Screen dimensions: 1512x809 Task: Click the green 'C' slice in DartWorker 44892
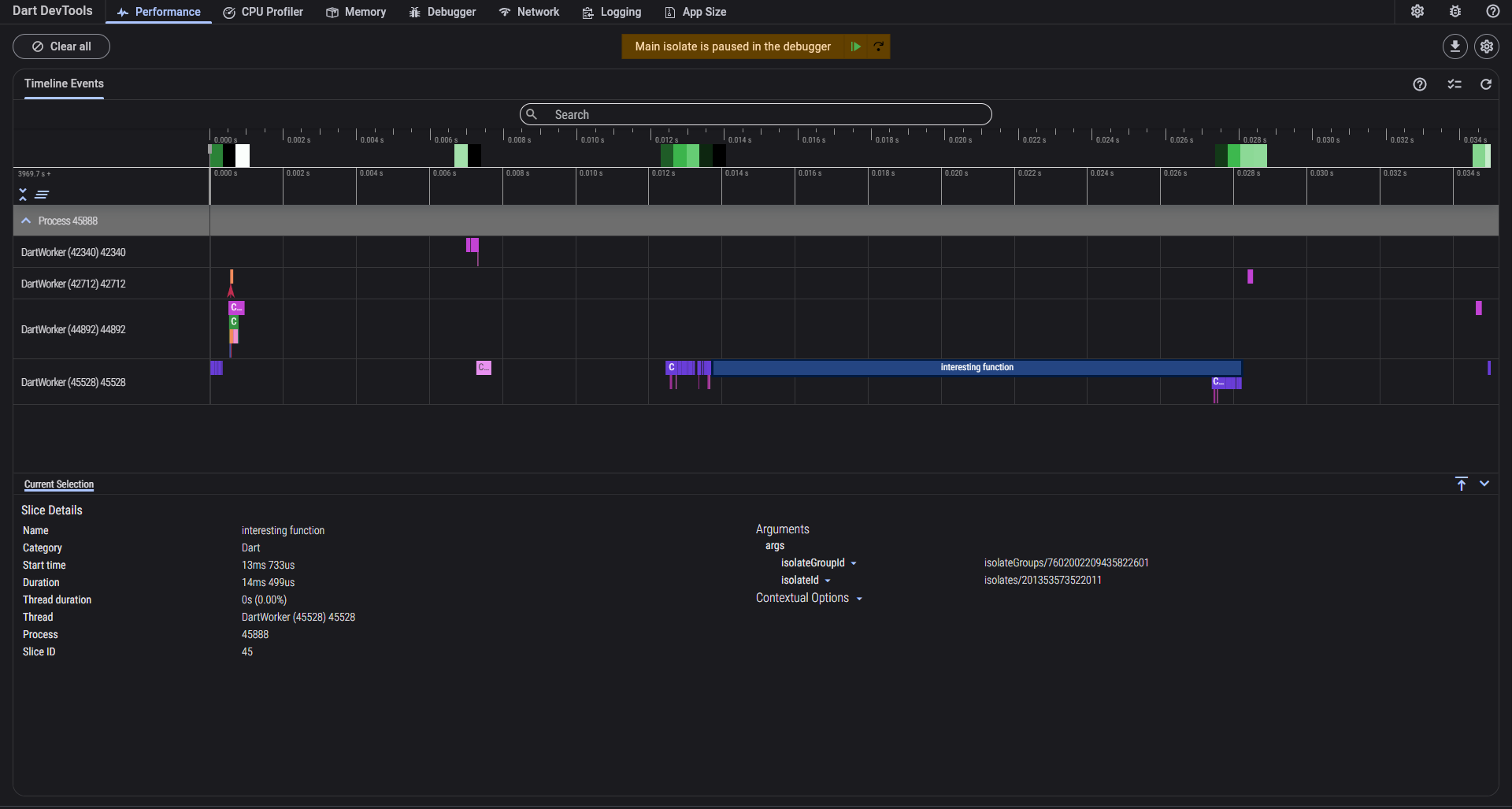pos(234,321)
